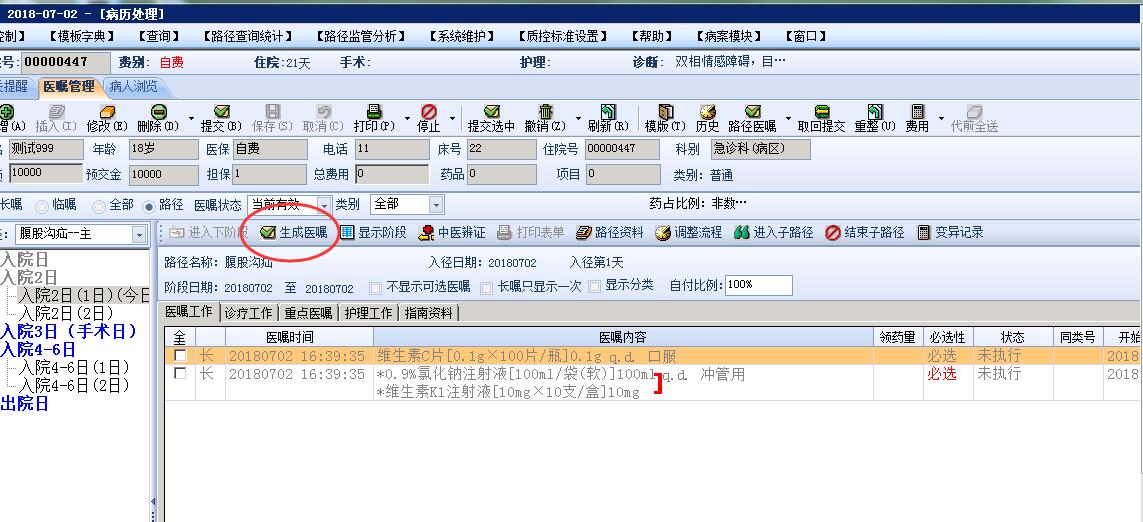
Task: Click the 提交选中 submit selected icon
Action: pos(492,112)
